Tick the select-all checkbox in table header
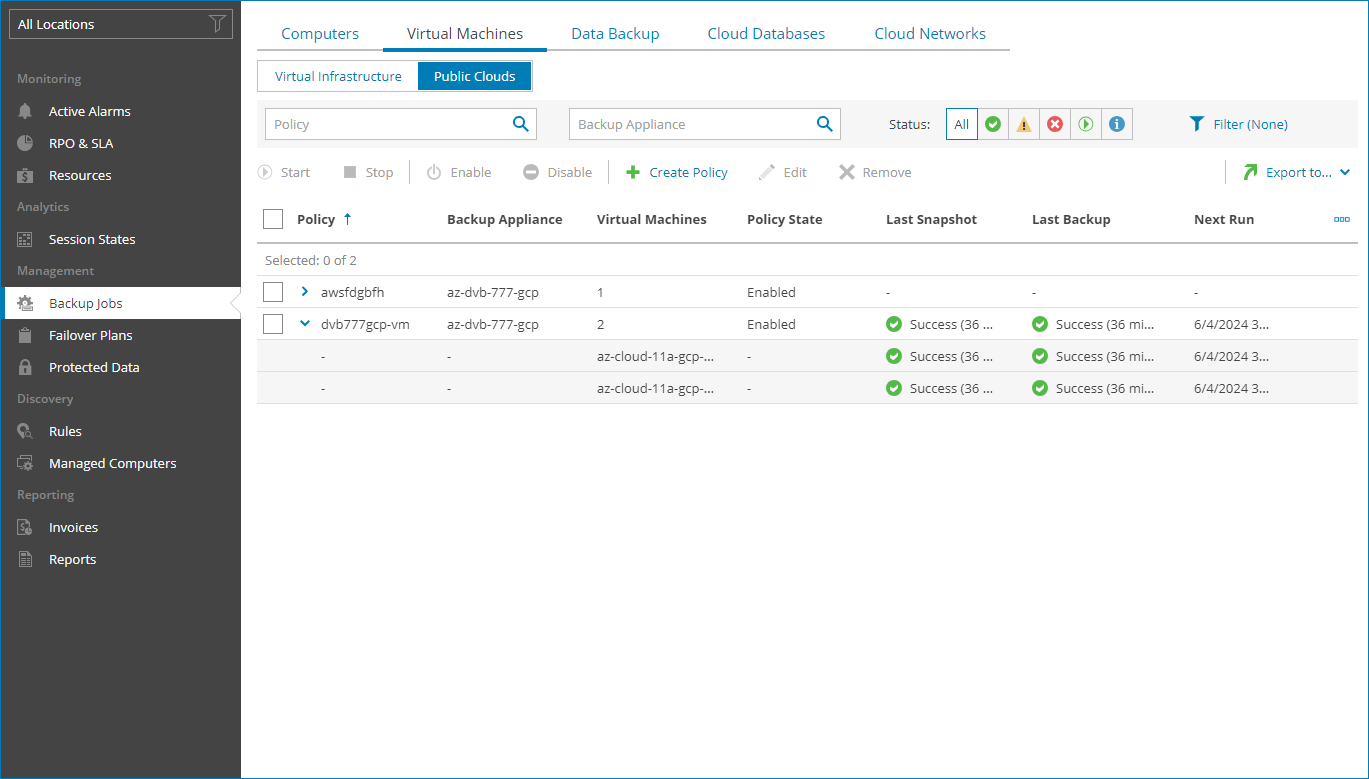This screenshot has height=779, width=1369. [273, 219]
